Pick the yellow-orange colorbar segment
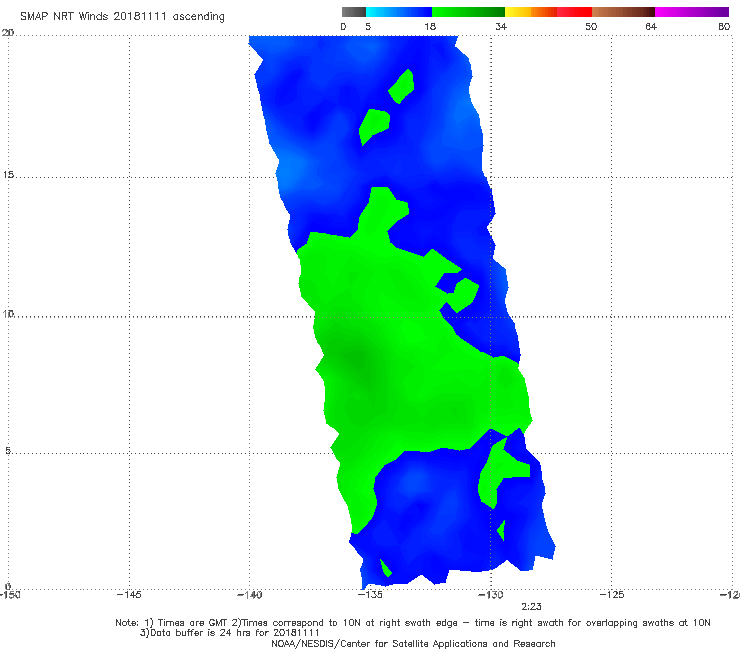This screenshot has height=650, width=740. pos(530,12)
